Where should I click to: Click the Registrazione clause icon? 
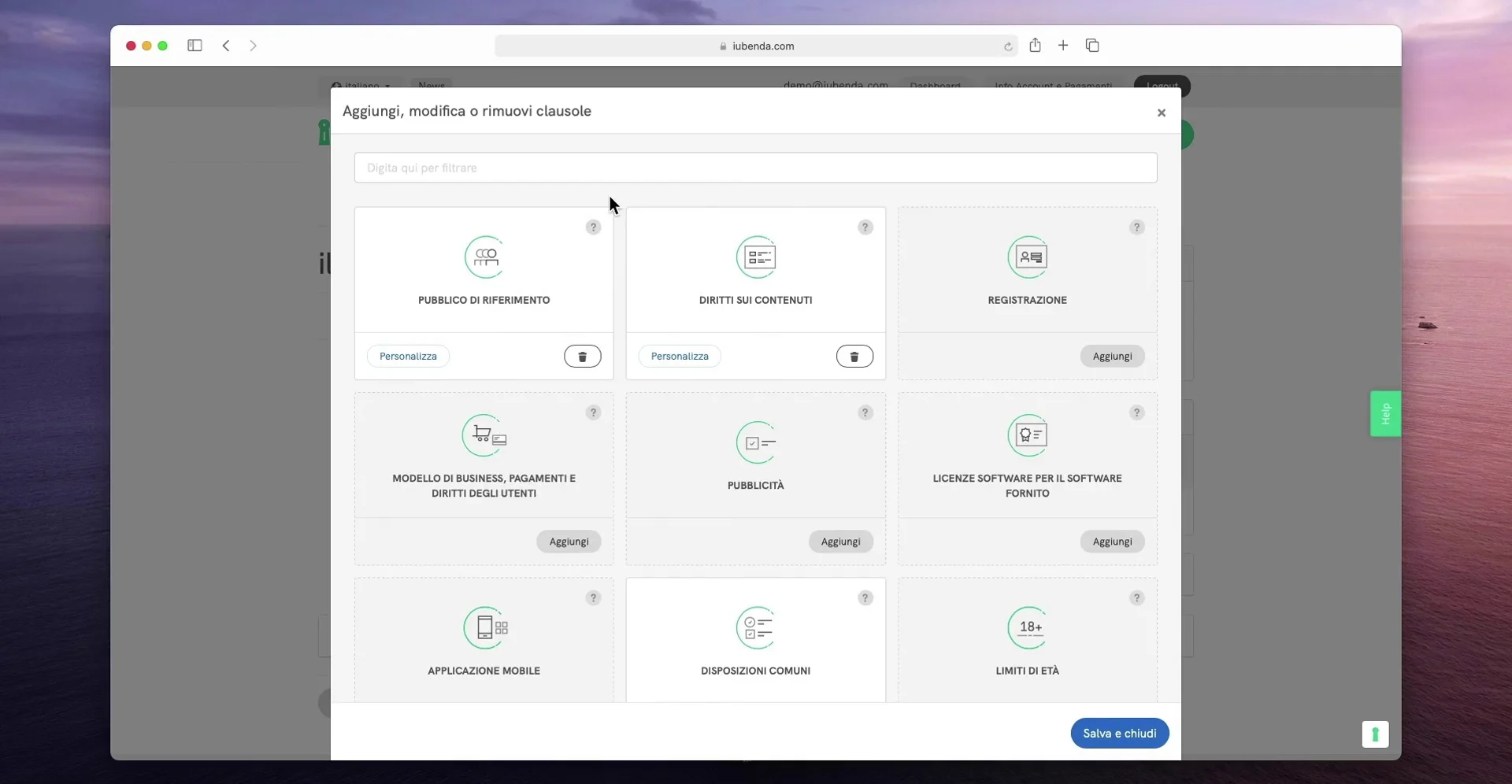coord(1028,257)
